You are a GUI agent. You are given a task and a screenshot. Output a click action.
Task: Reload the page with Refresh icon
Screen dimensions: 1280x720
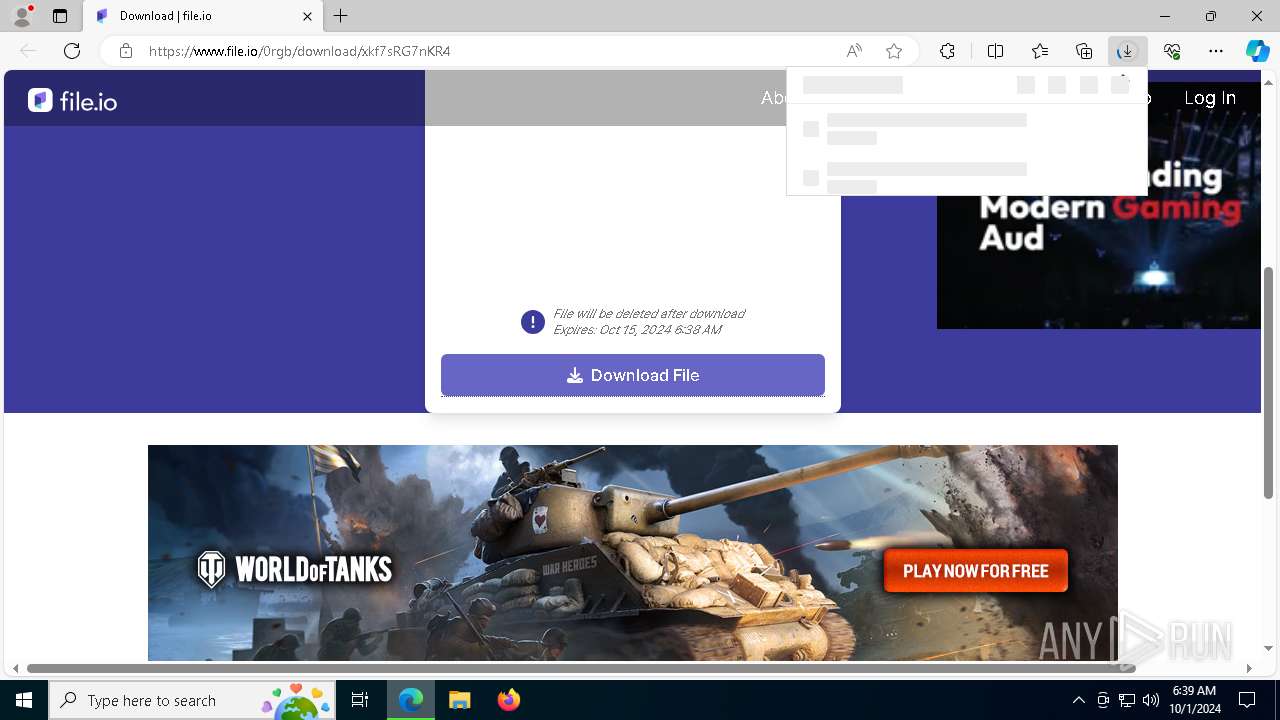(72, 51)
